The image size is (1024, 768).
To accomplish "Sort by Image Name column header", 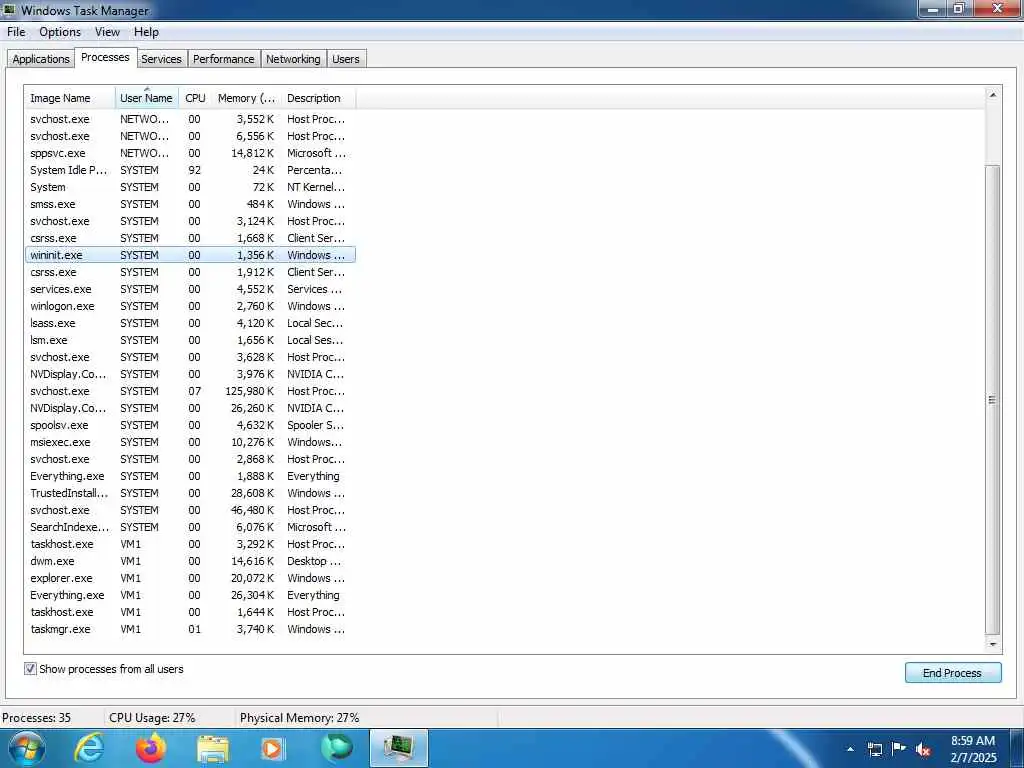I will pyautogui.click(x=70, y=98).
